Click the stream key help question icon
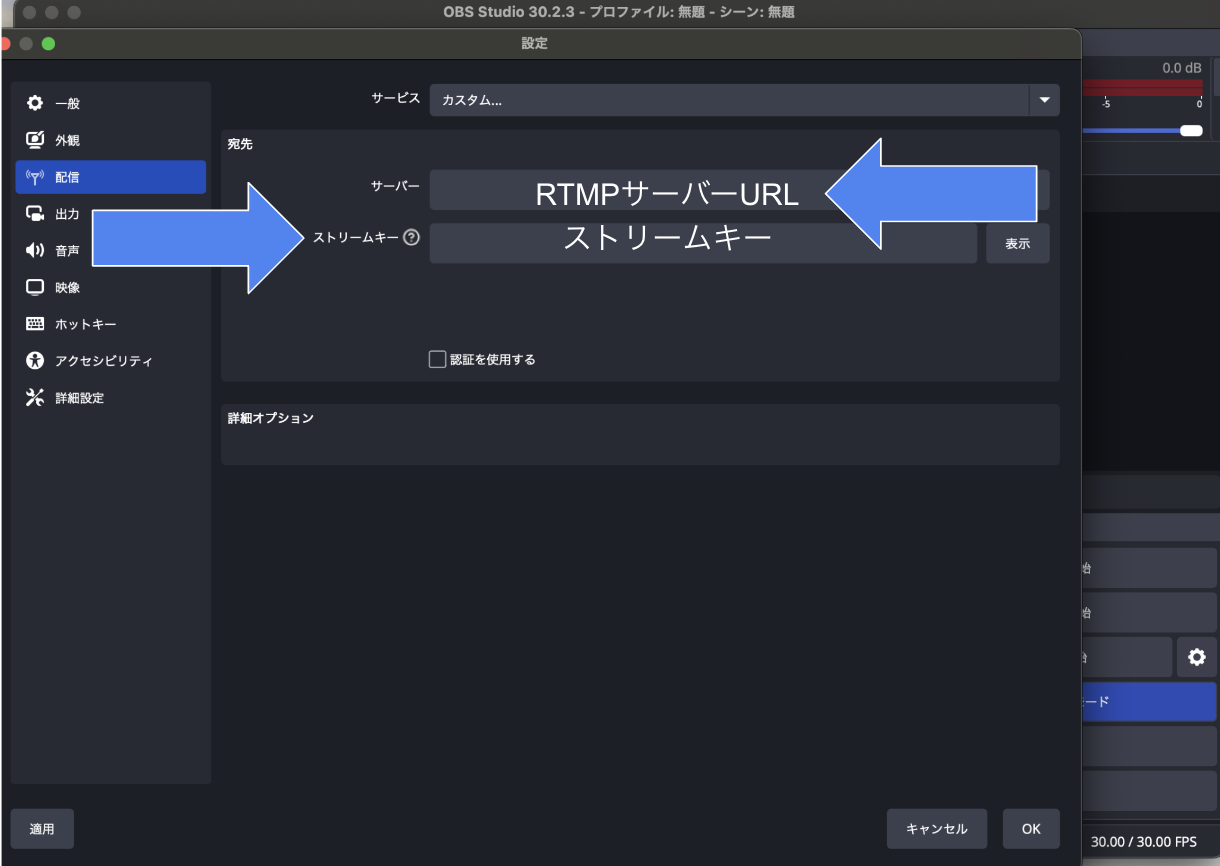The image size is (1220, 866). coord(410,238)
